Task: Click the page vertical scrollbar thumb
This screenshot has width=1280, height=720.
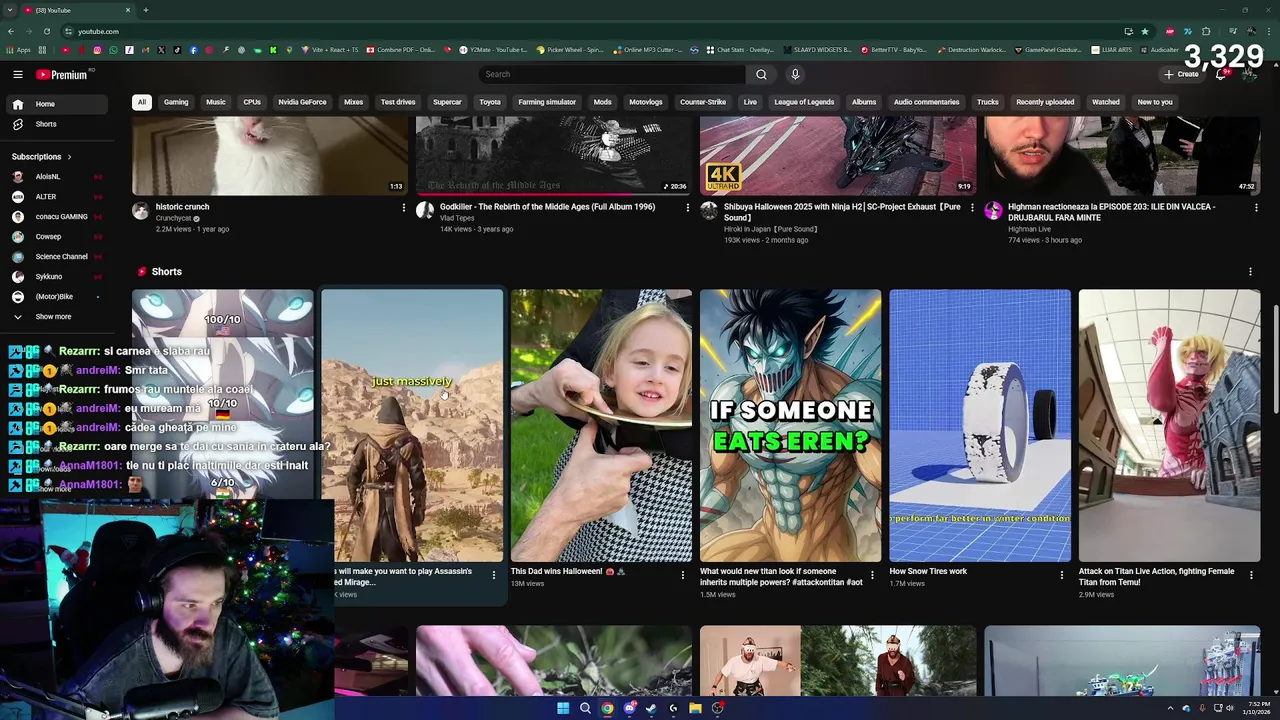Action: [1275, 361]
